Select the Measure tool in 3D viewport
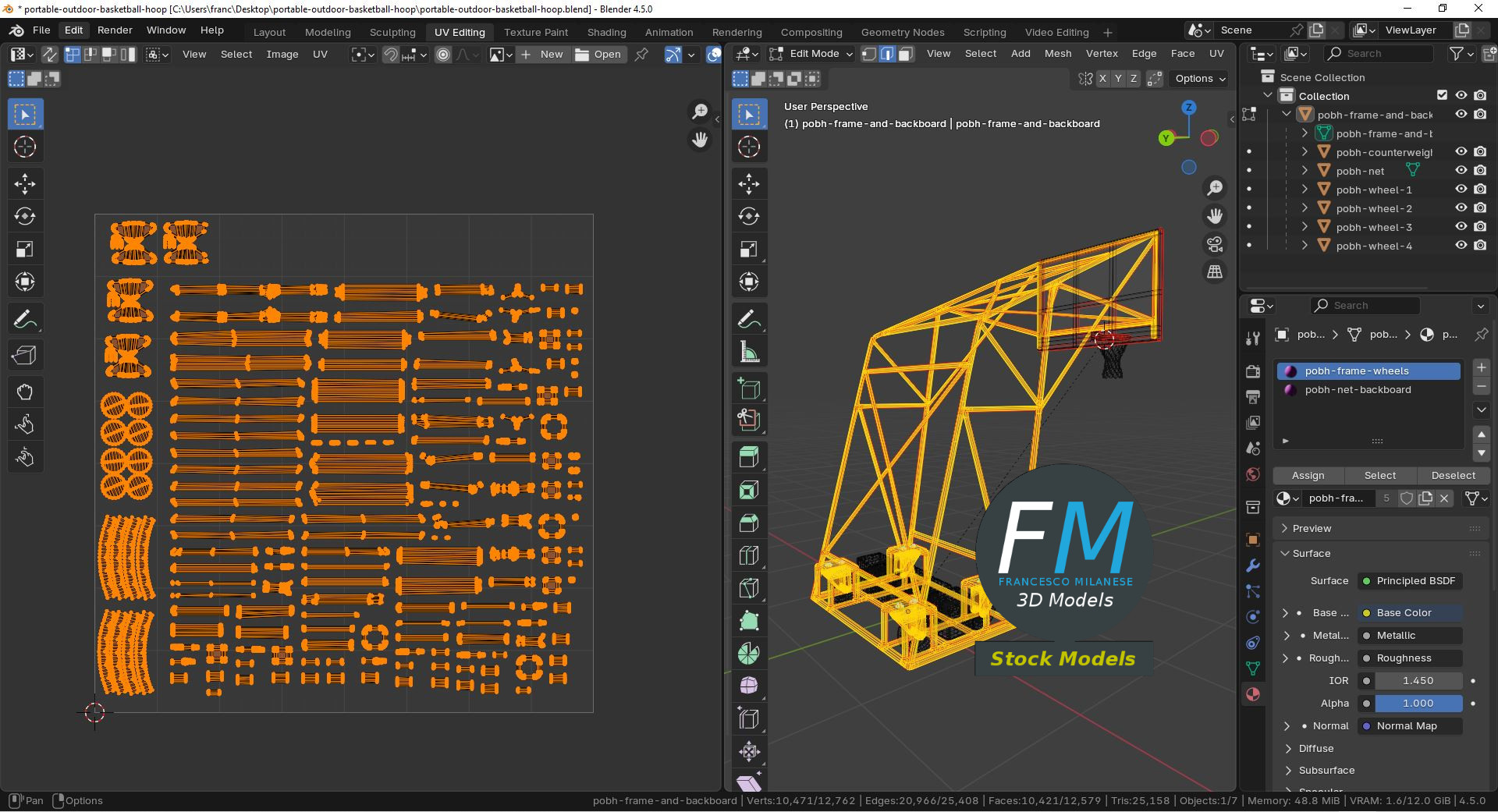1498x812 pixels. [x=749, y=353]
